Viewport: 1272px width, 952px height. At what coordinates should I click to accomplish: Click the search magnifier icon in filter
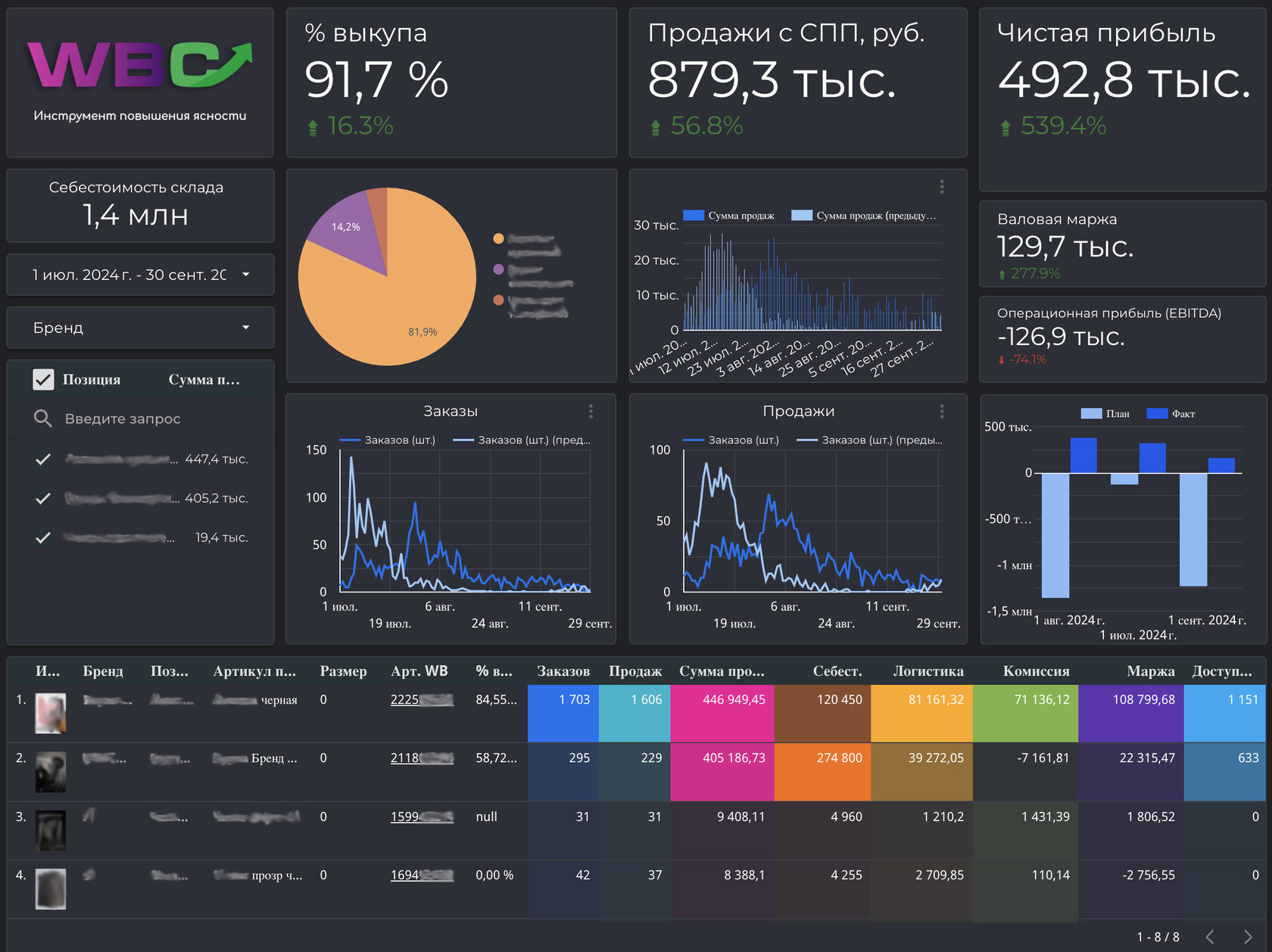(43, 418)
